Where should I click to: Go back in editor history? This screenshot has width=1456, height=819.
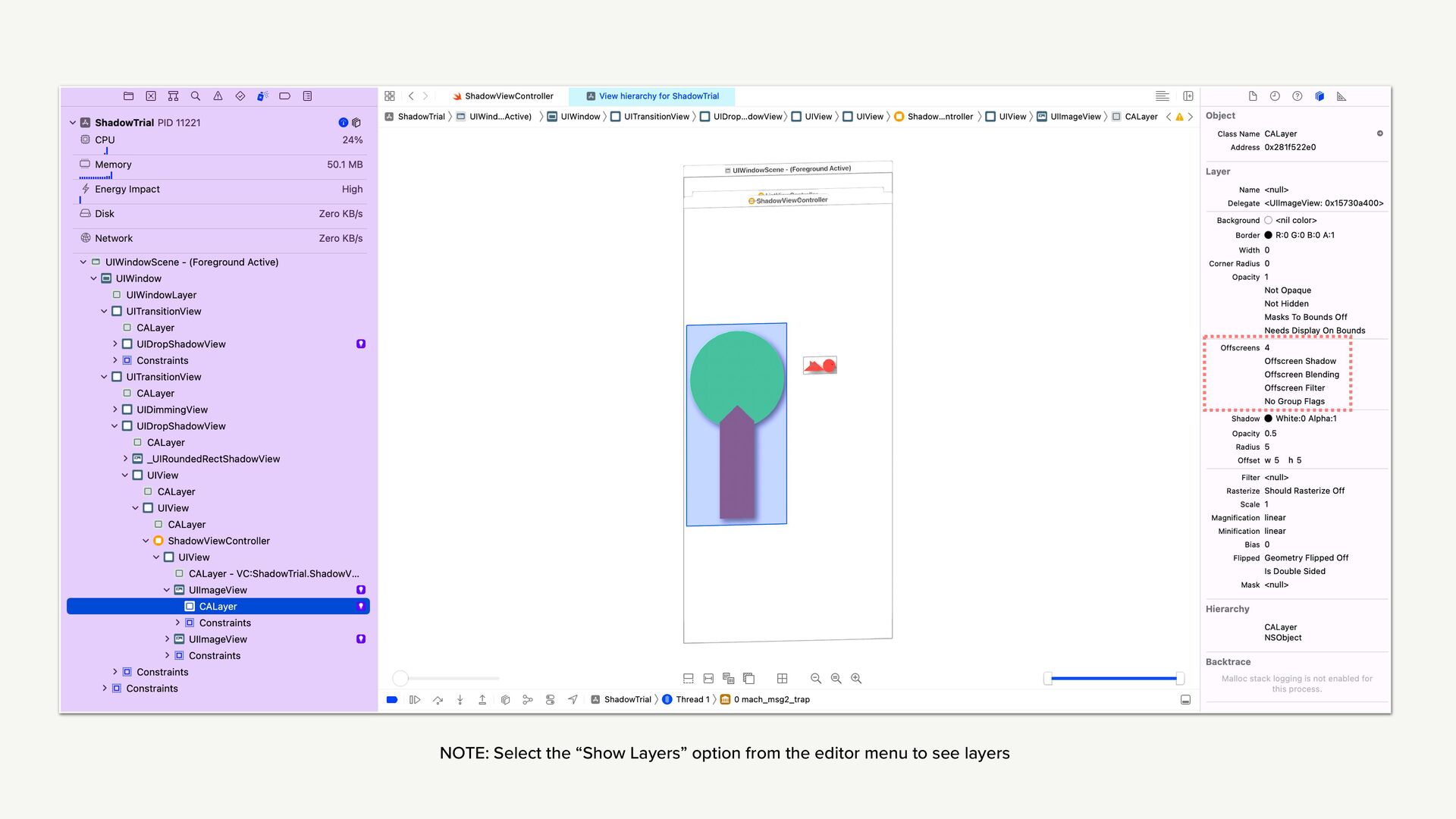click(x=411, y=96)
